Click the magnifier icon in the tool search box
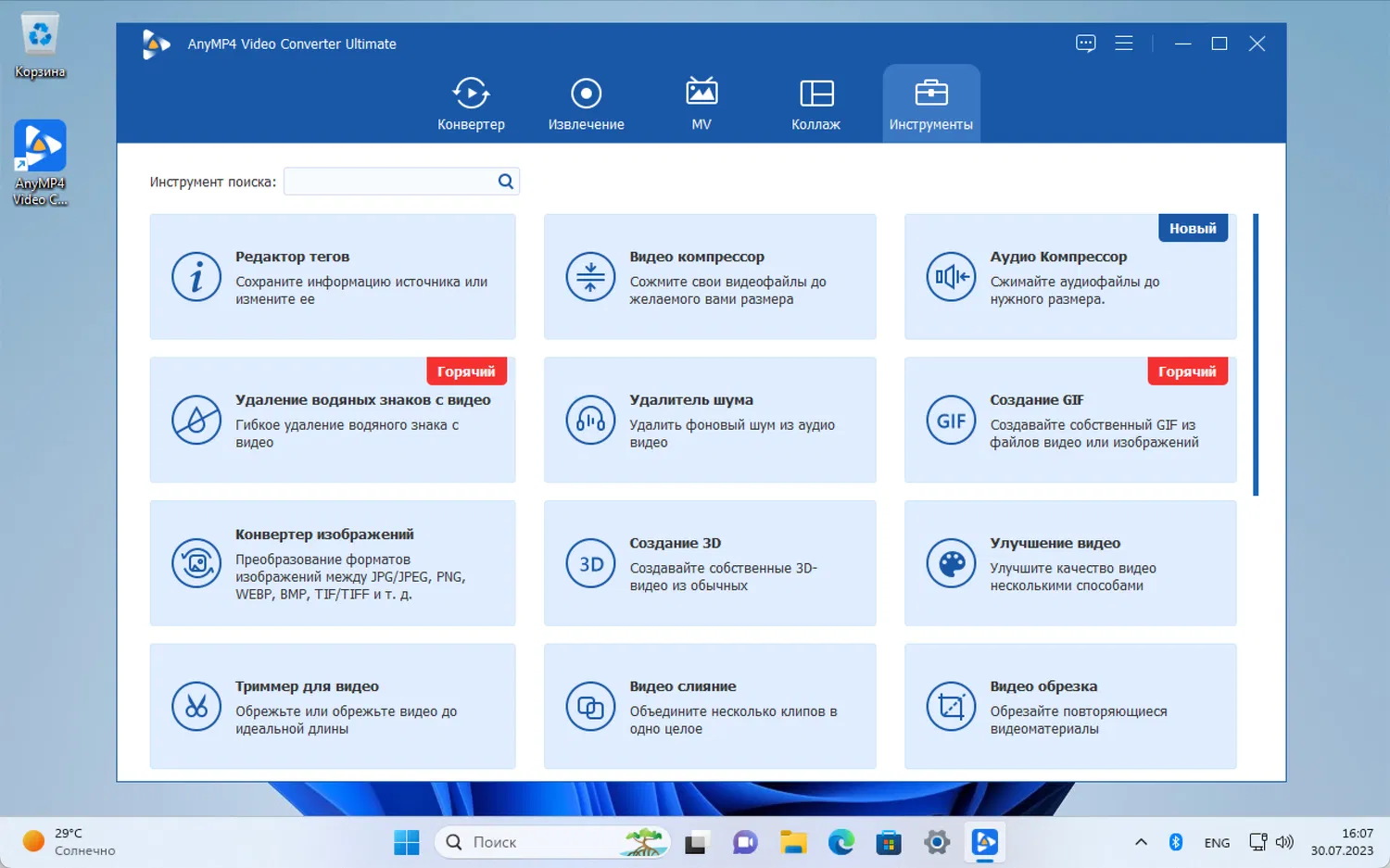This screenshot has width=1390, height=868. [506, 182]
